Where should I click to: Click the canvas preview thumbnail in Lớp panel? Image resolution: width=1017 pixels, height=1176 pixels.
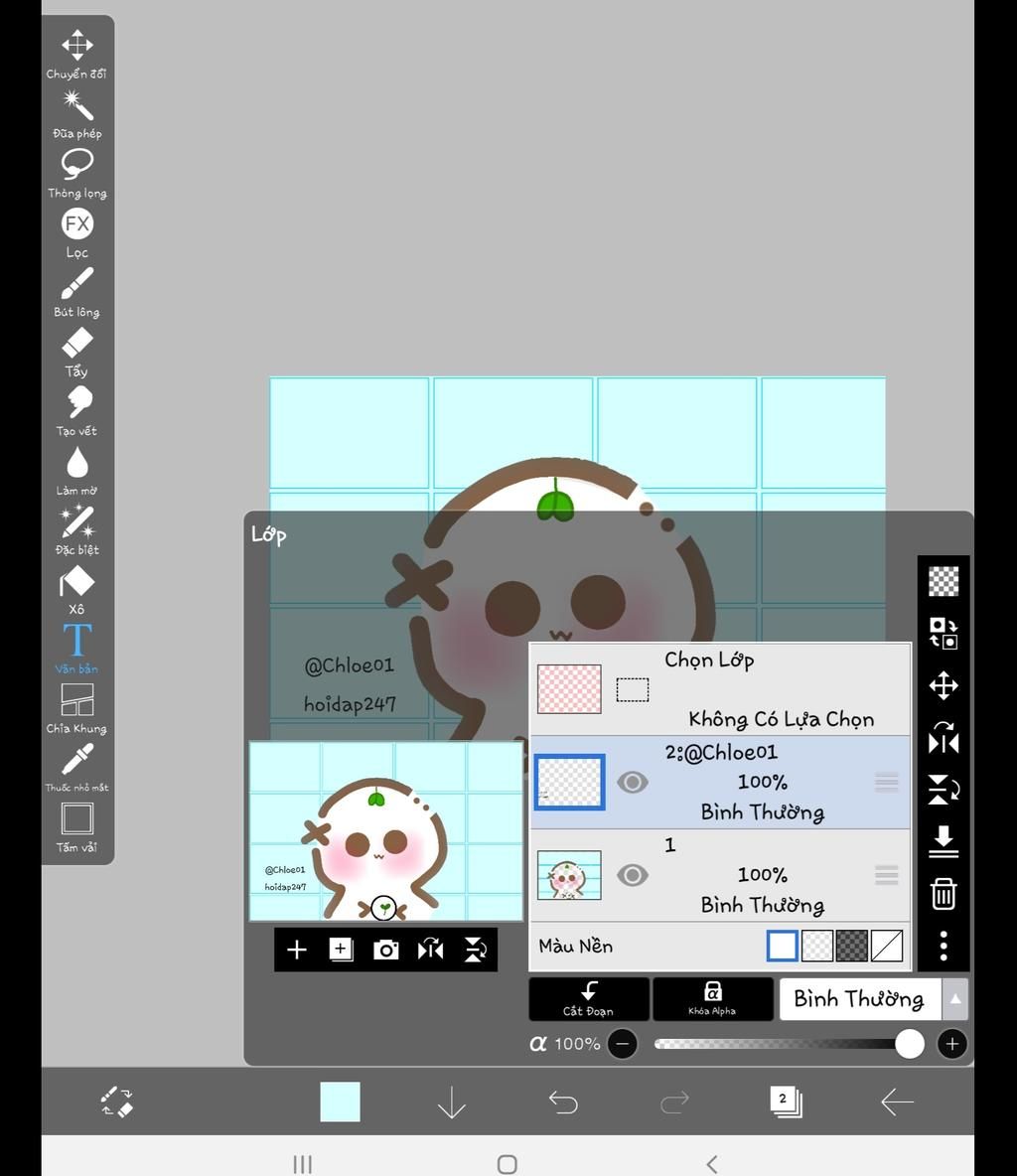point(385,831)
